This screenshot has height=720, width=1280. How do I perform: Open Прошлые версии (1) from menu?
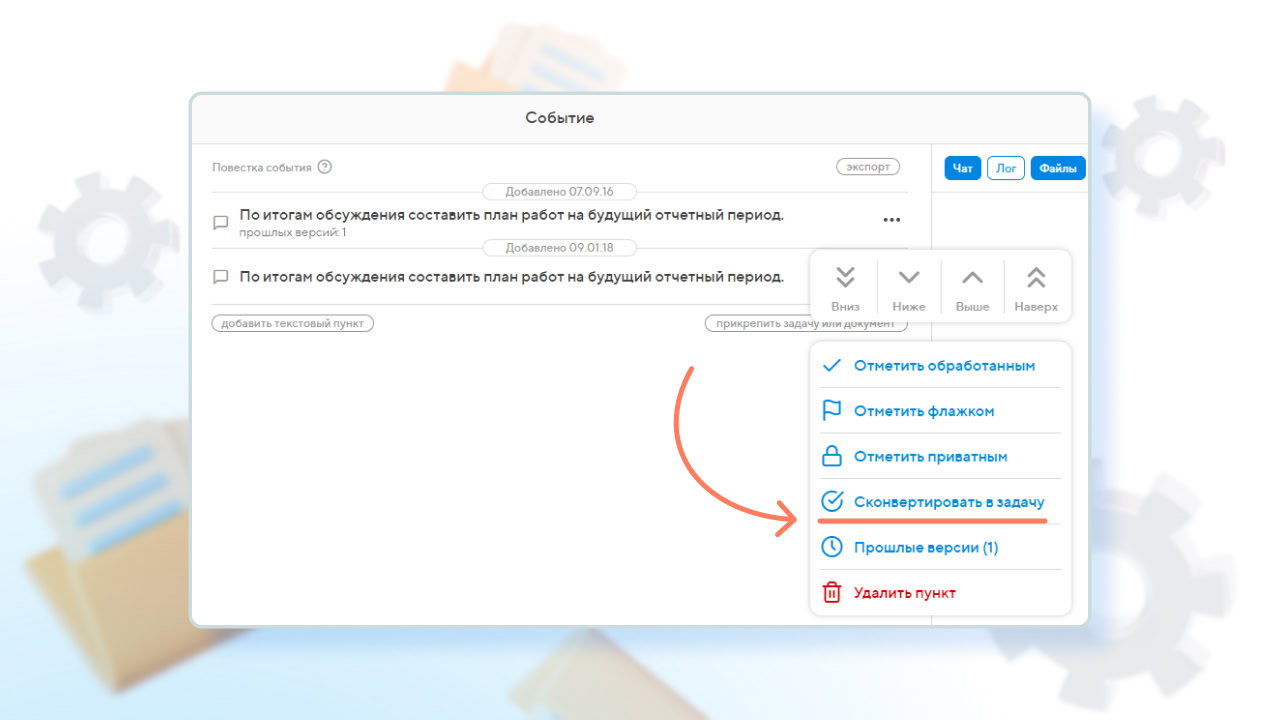point(925,548)
